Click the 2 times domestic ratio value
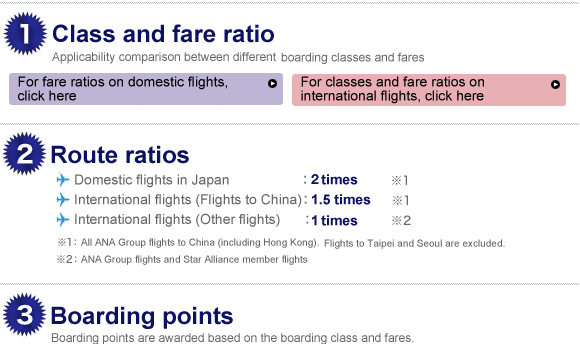Image resolution: width=580 pixels, height=361 pixels. pyautogui.click(x=334, y=180)
